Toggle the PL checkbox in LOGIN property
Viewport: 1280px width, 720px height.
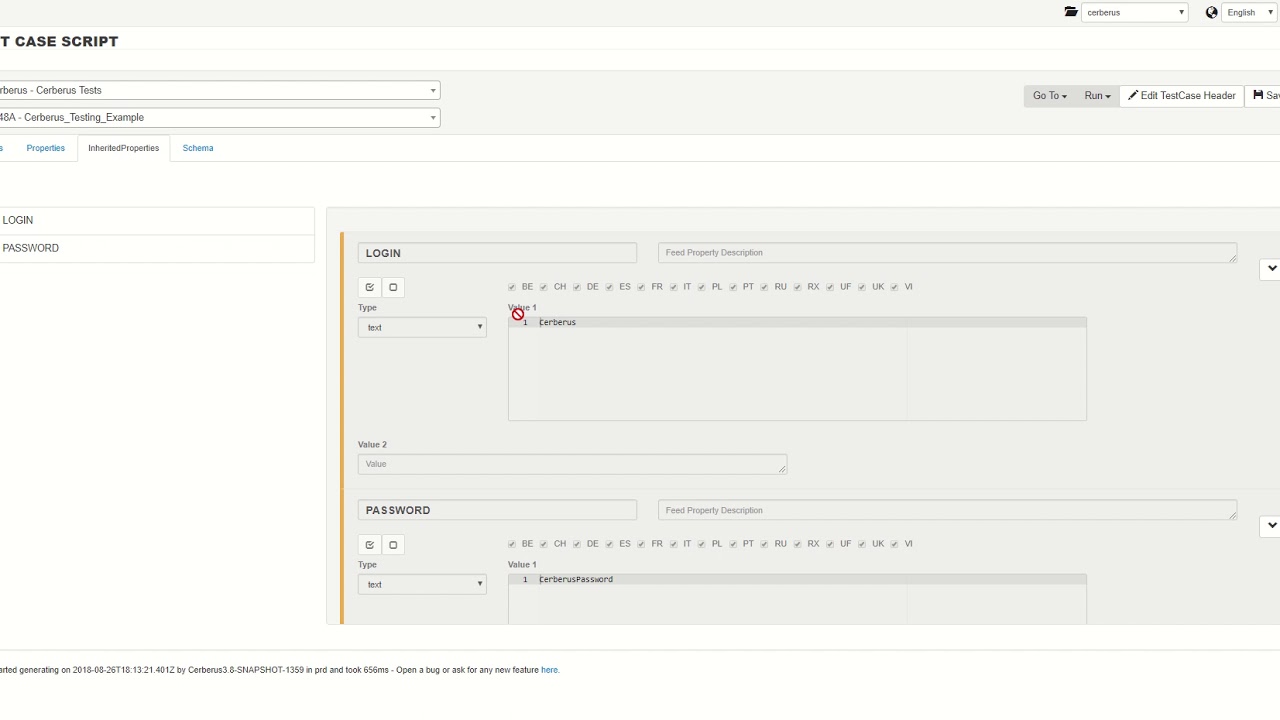(x=702, y=287)
